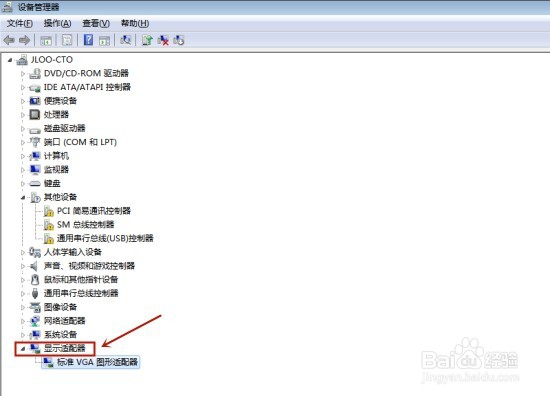The height and width of the screenshot is (396, 550).
Task: Scan for hardware changes icon
Action: (126, 40)
